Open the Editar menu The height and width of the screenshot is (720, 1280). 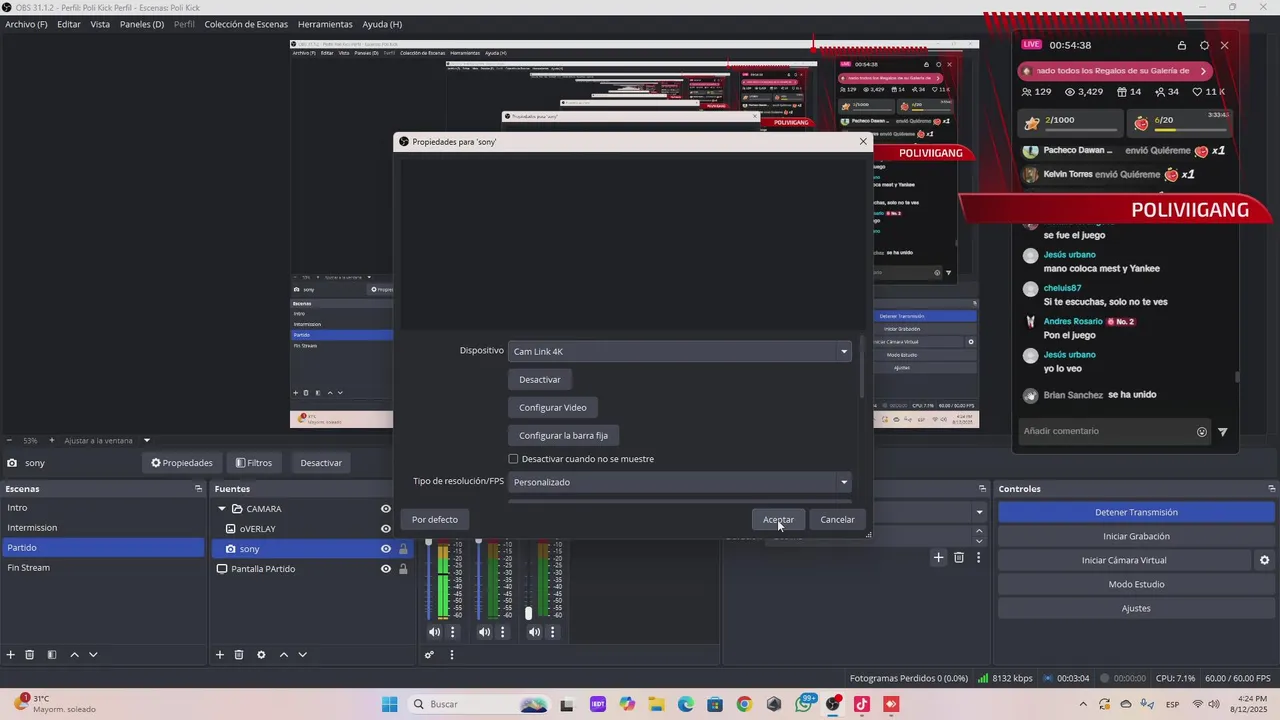pos(69,24)
